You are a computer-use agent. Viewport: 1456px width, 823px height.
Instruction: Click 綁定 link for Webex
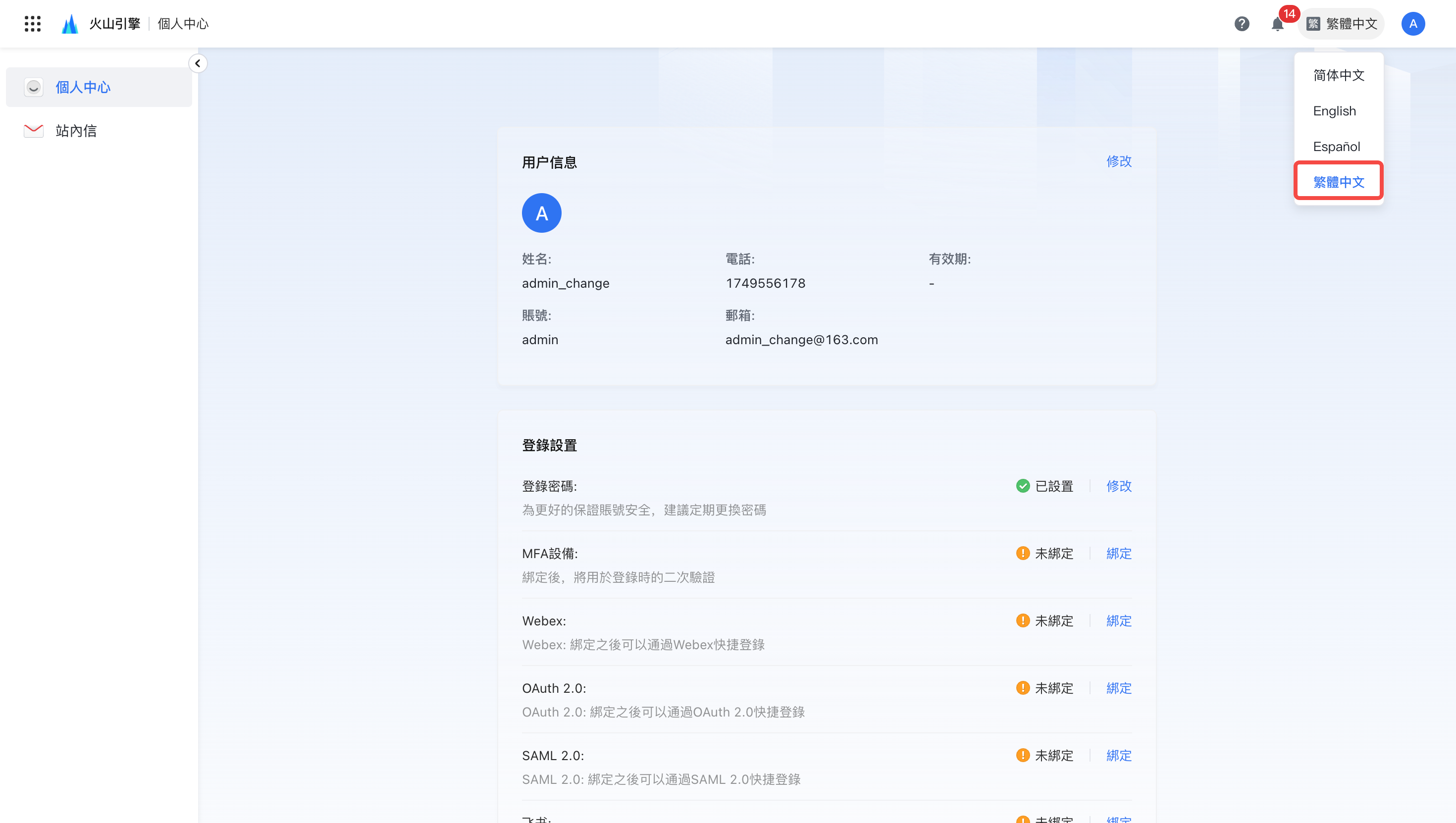[1119, 620]
